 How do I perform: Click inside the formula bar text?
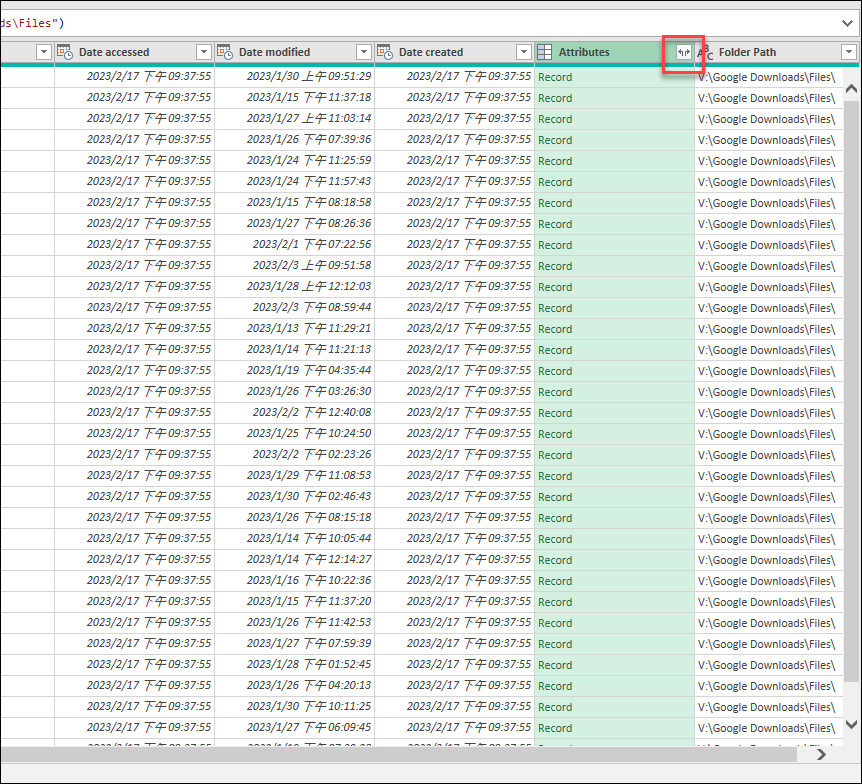(x=32, y=23)
